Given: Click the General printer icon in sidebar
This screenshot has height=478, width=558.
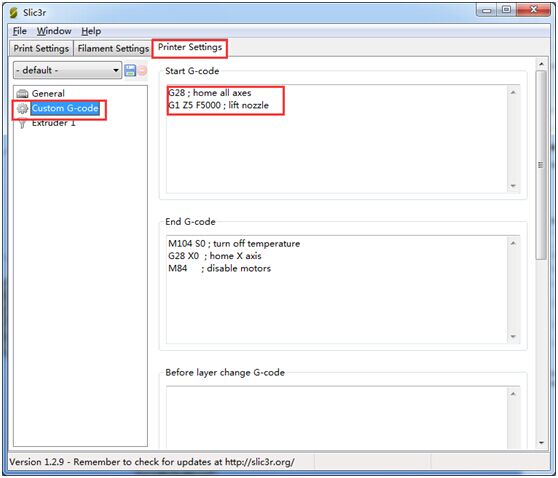Looking at the screenshot, I should 22,94.
